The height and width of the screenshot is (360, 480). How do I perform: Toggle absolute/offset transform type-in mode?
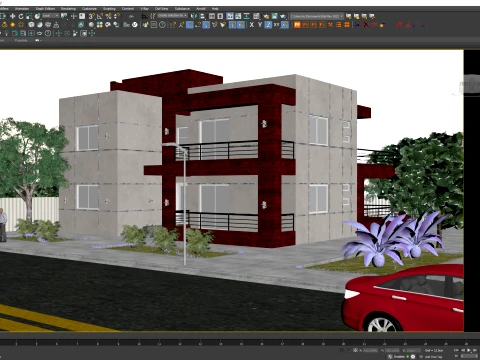355,350
